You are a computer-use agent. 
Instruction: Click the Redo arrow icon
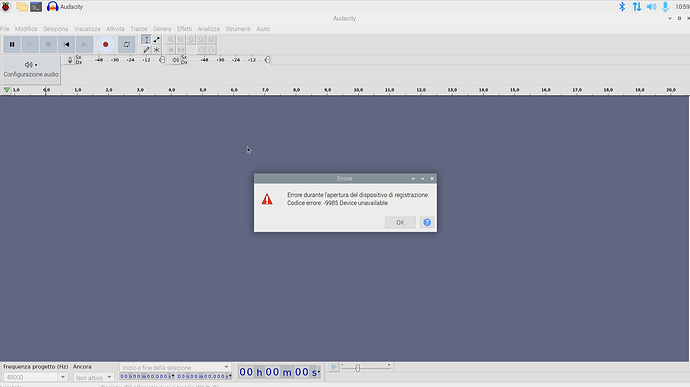coord(211,50)
